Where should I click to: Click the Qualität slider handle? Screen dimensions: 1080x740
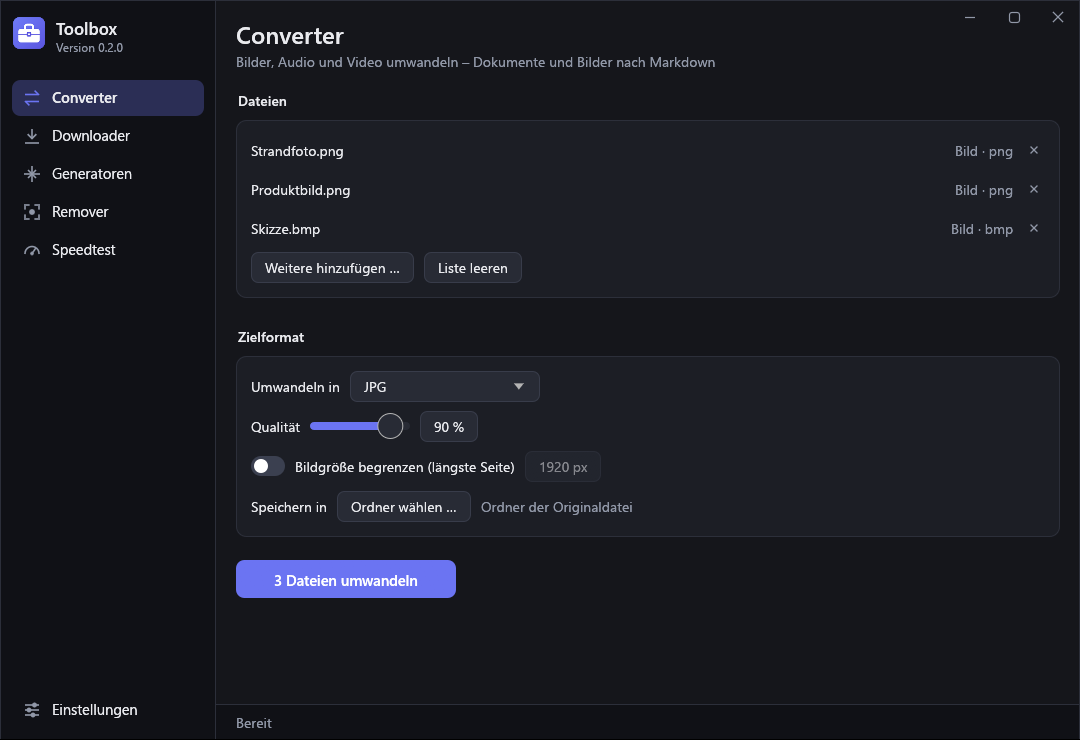[391, 426]
